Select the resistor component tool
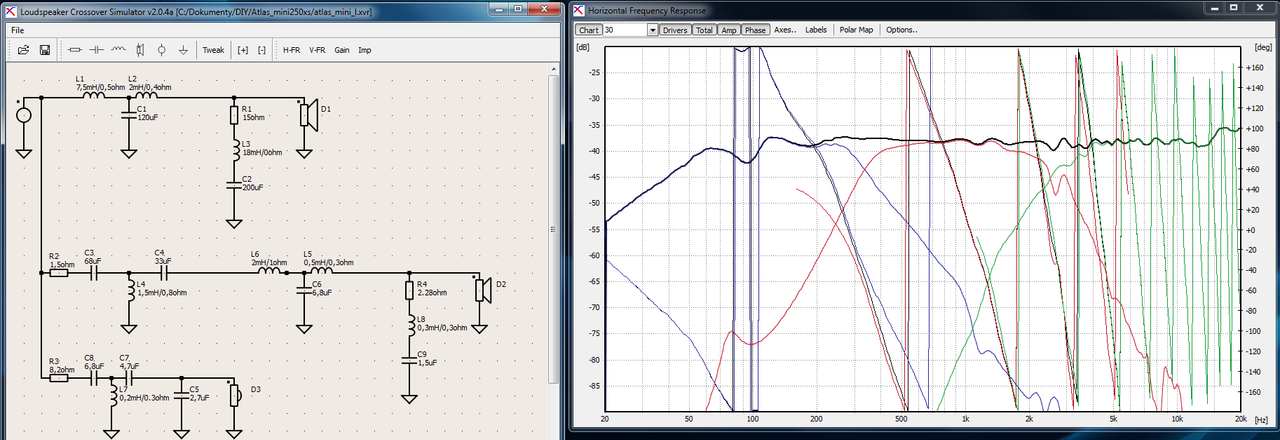Image resolution: width=1280 pixels, height=440 pixels. pos(75,49)
